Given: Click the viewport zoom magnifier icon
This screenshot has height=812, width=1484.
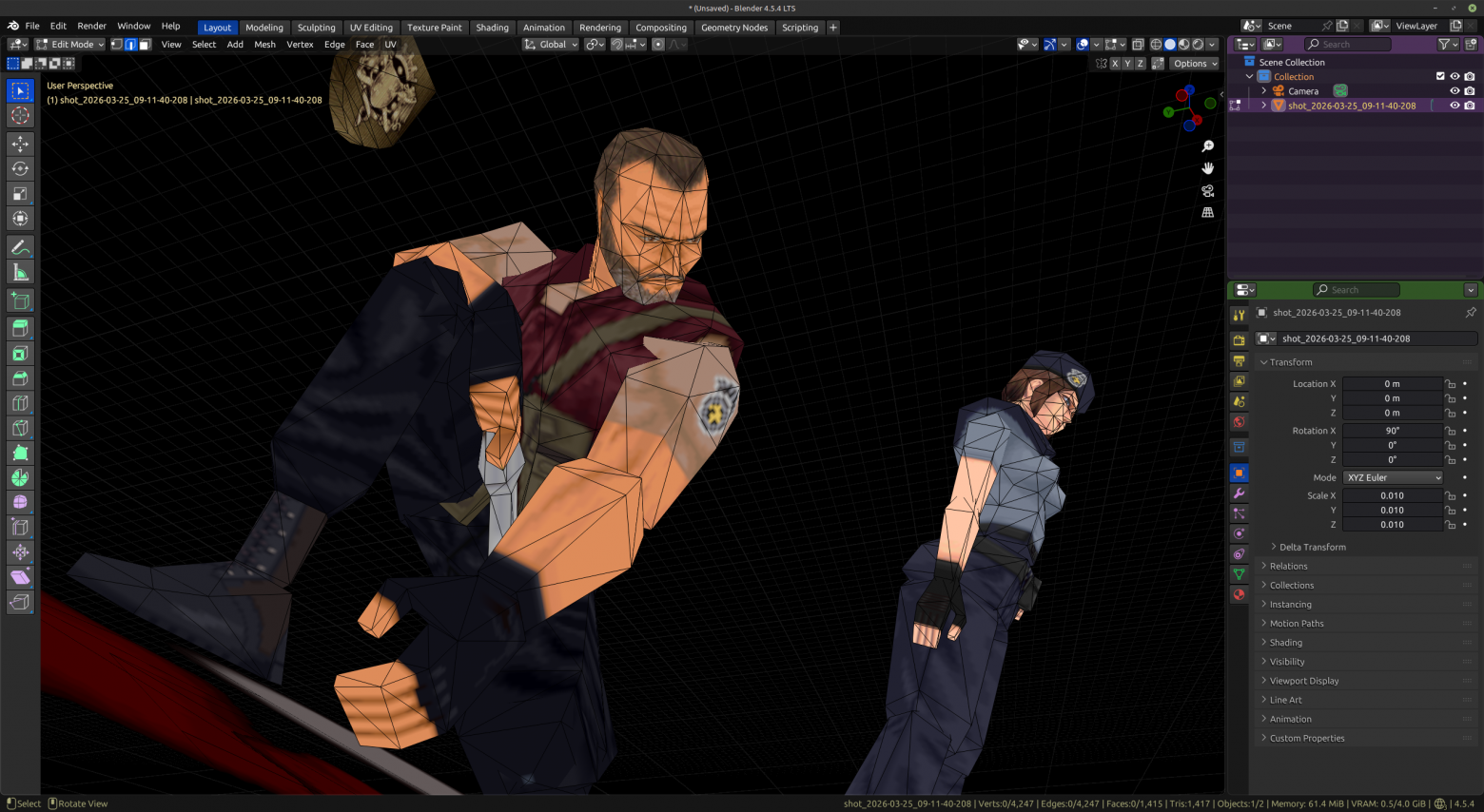Looking at the screenshot, I should 1207,146.
